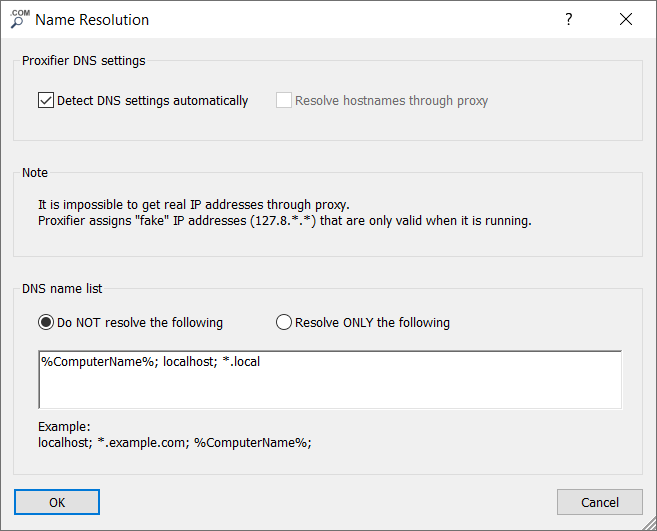This screenshot has height=531, width=657.
Task: Click the Name Resolution window icon
Action: click(x=19, y=19)
